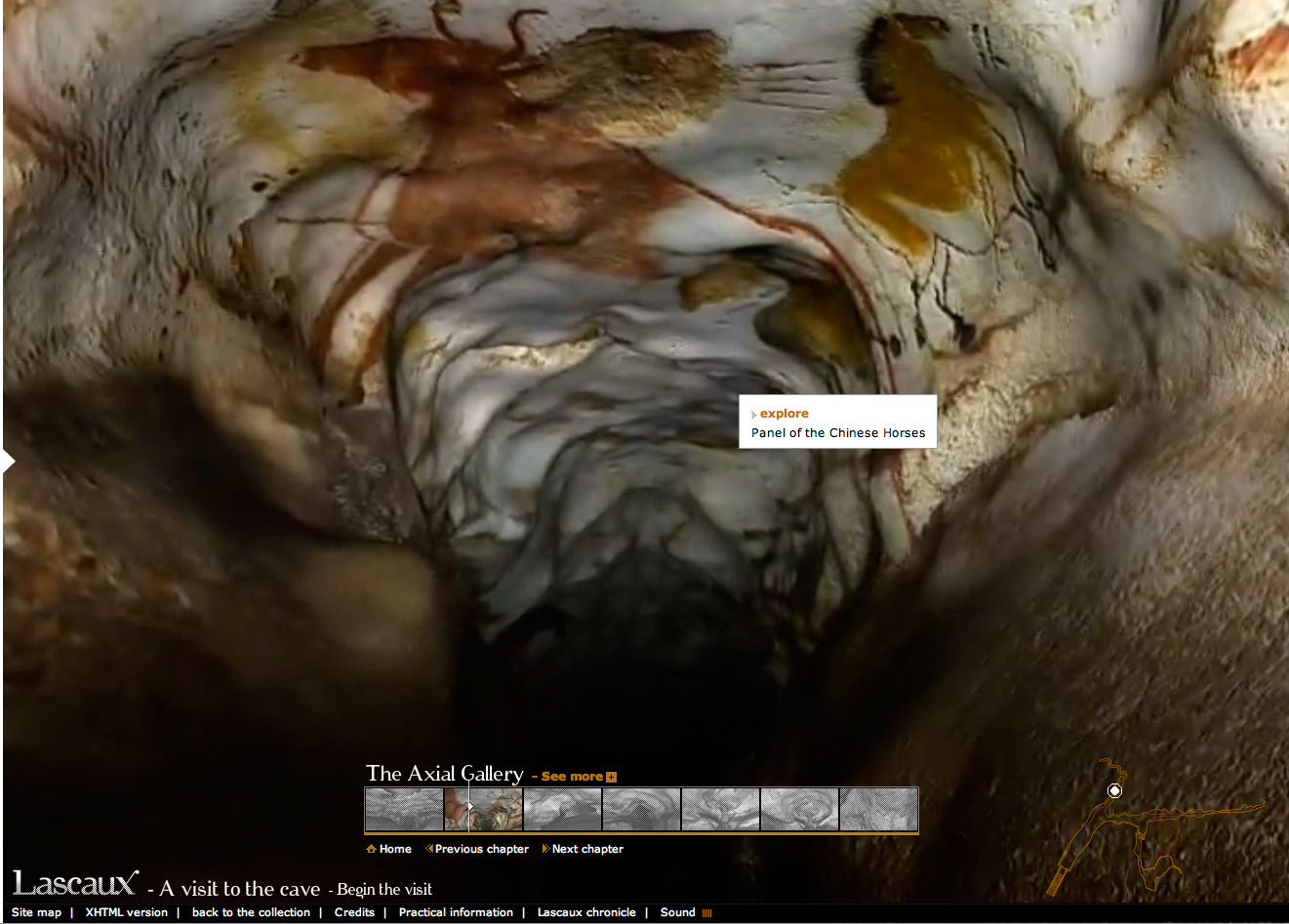Click the orange plus icon beside See more

(612, 778)
